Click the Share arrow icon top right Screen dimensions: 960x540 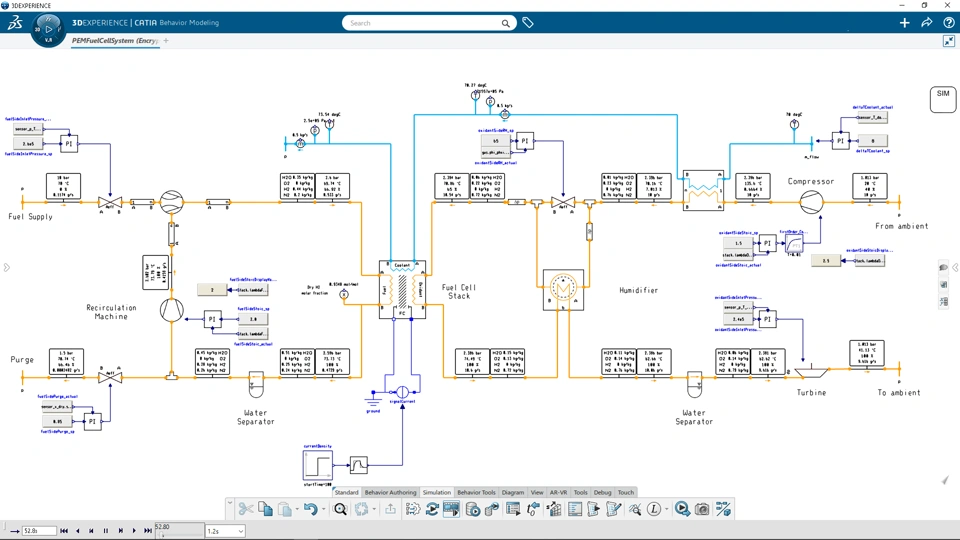[926, 23]
